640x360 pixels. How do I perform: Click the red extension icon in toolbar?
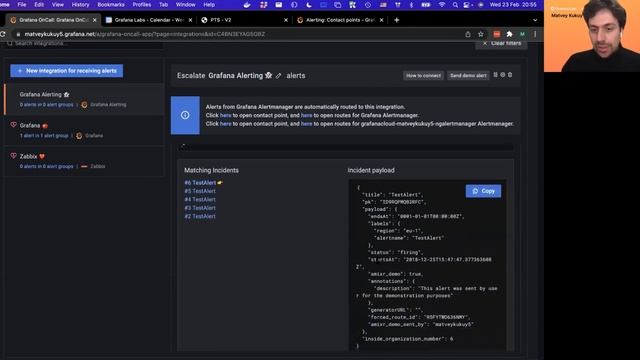click(x=496, y=34)
